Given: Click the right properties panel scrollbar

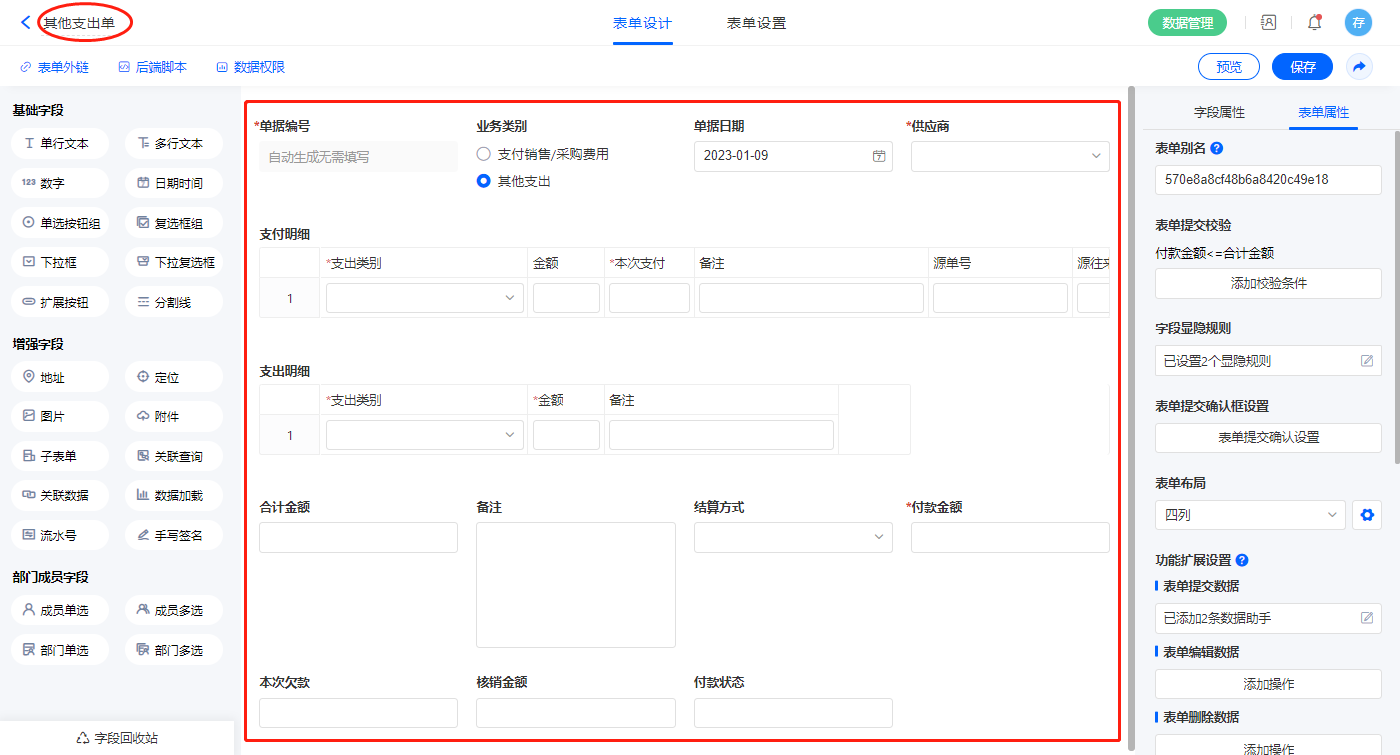Looking at the screenshot, I should pyautogui.click(x=1396, y=300).
